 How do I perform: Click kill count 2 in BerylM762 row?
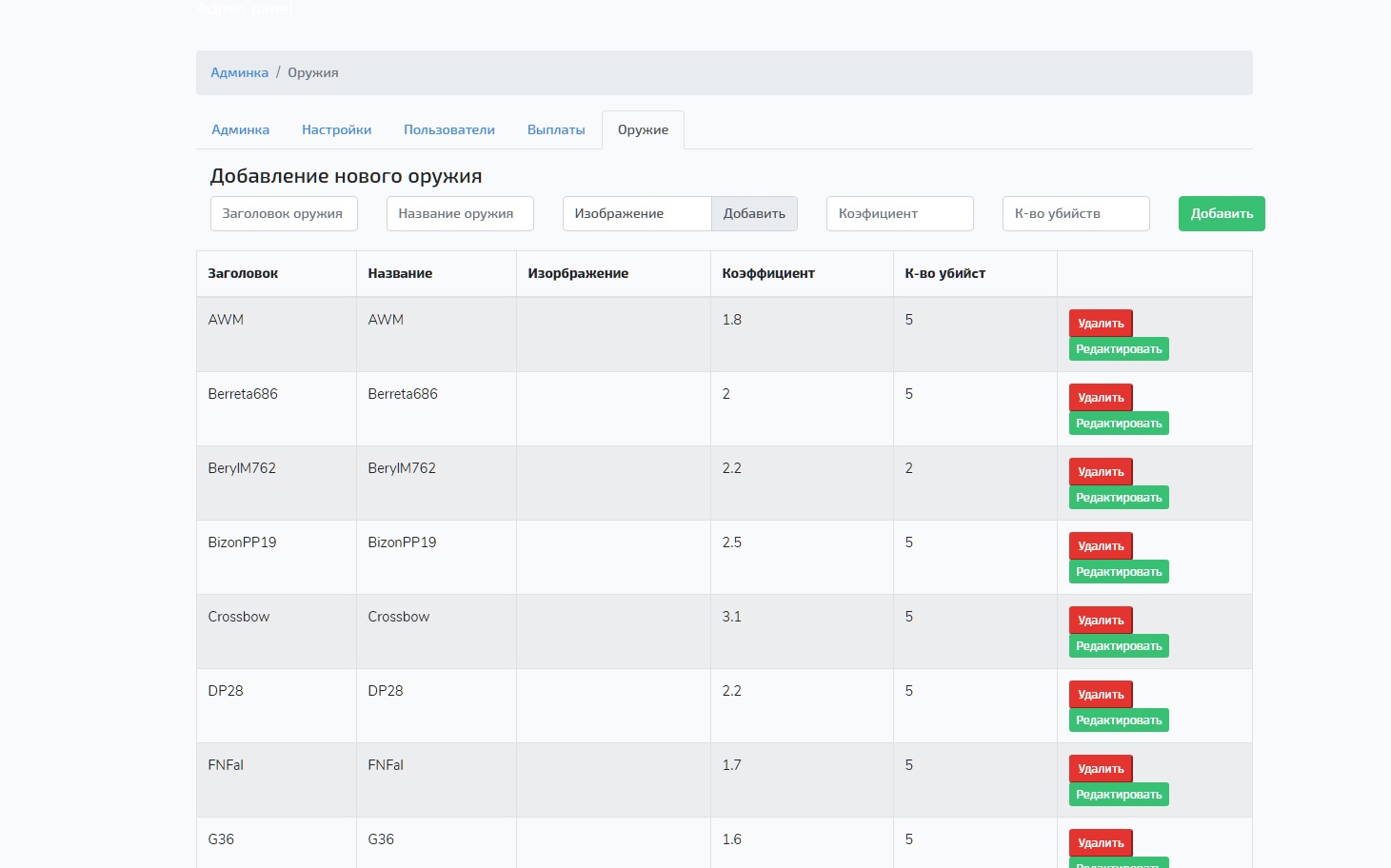coord(908,468)
